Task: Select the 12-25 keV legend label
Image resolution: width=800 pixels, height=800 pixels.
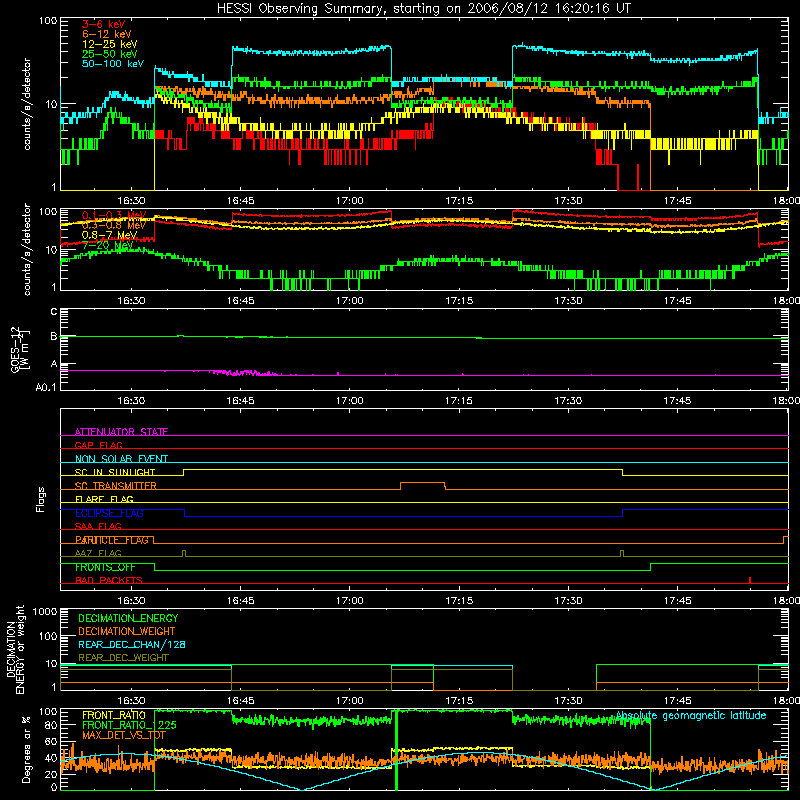Action: 110,44
